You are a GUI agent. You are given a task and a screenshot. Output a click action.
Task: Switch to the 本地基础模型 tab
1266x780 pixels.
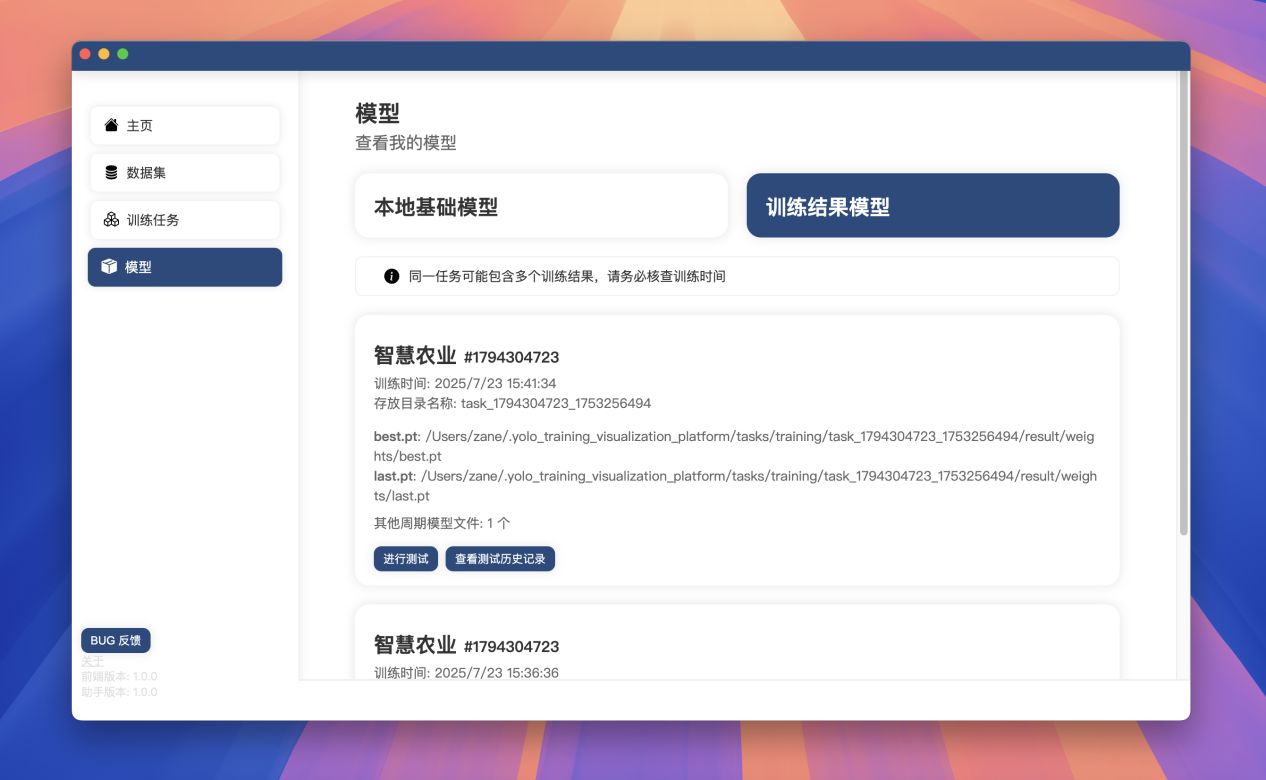click(x=540, y=205)
